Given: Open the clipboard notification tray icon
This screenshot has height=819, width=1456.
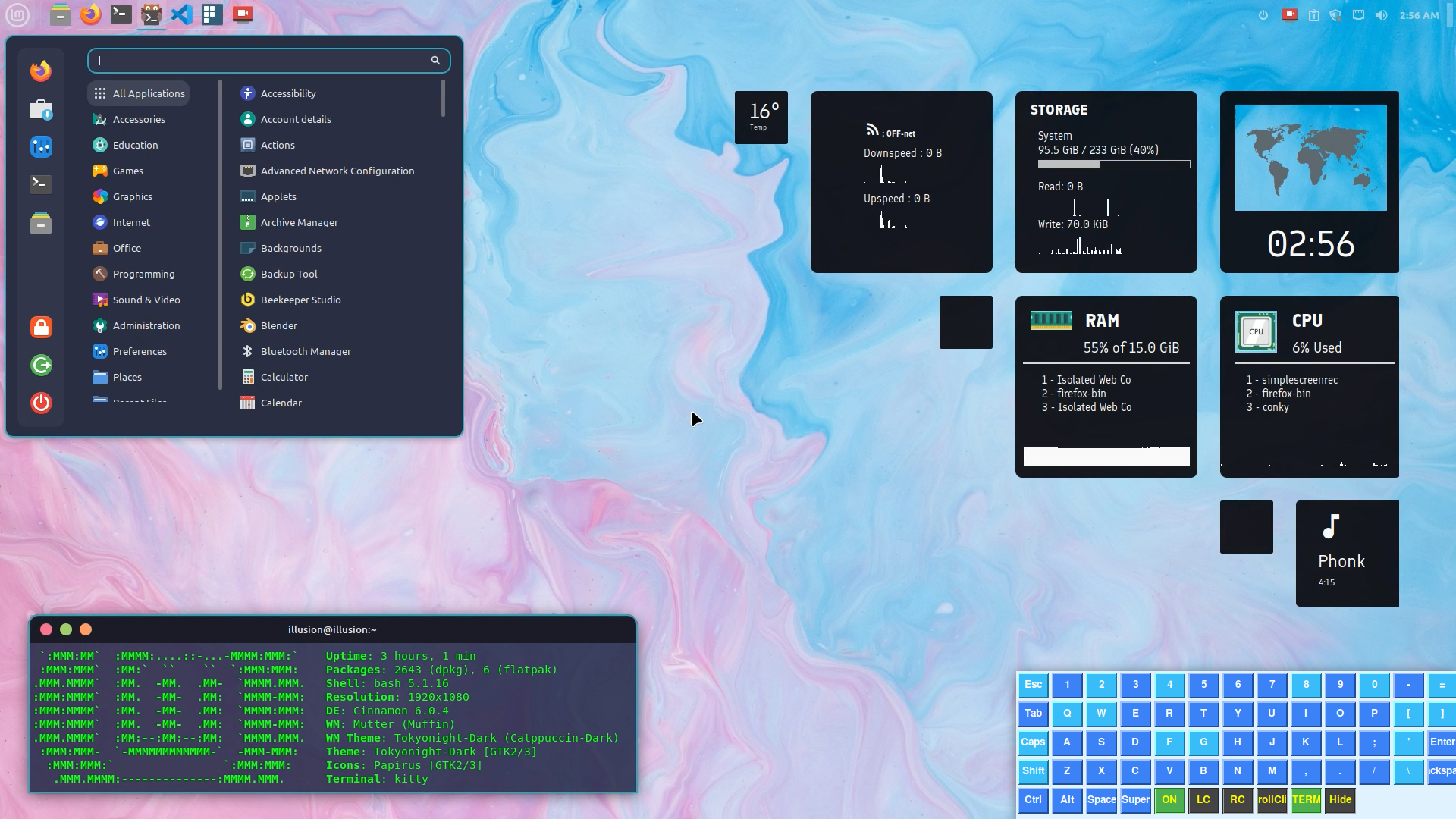Looking at the screenshot, I should tap(1314, 15).
